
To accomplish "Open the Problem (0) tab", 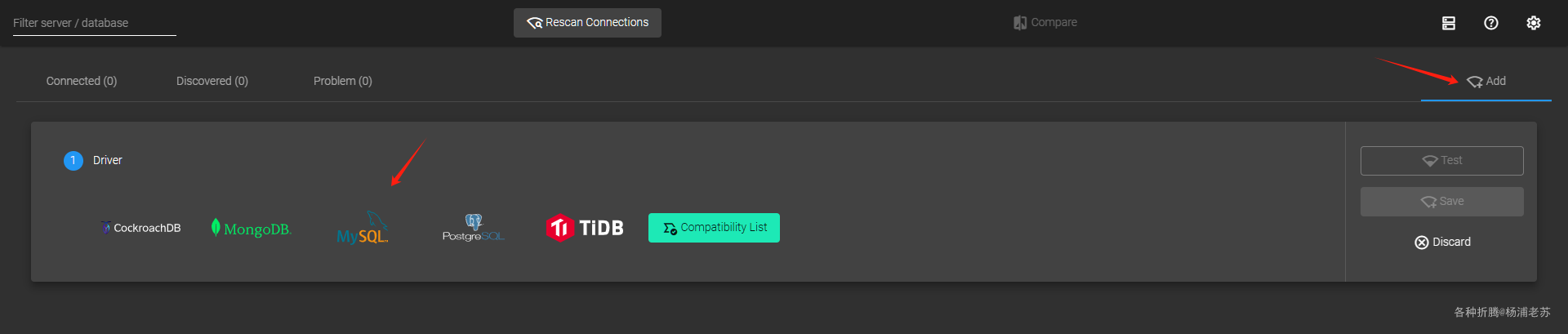I will [343, 81].
